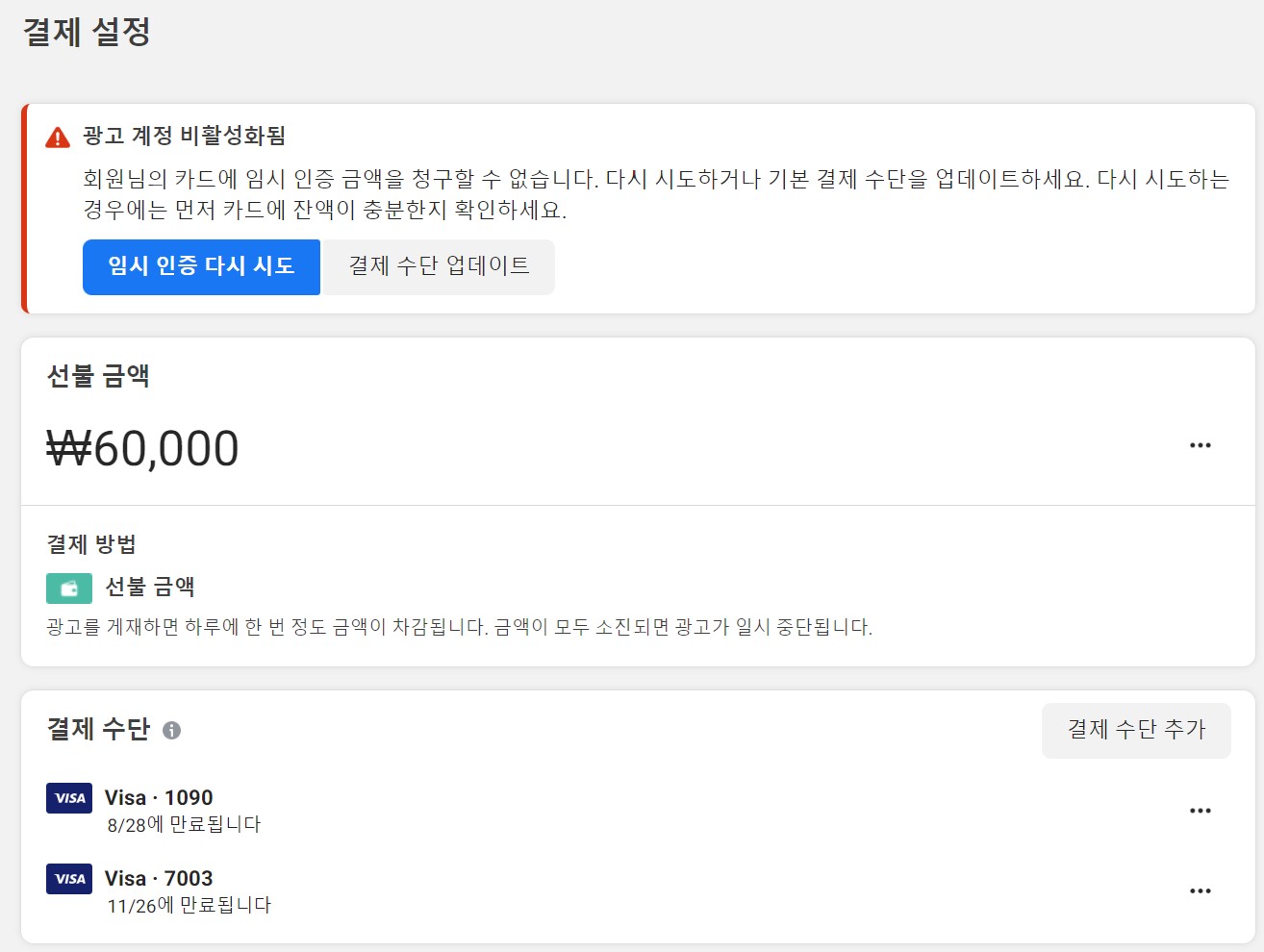Open the three-dot menu for Visa 1090
The image size is (1264, 952).
(x=1200, y=811)
